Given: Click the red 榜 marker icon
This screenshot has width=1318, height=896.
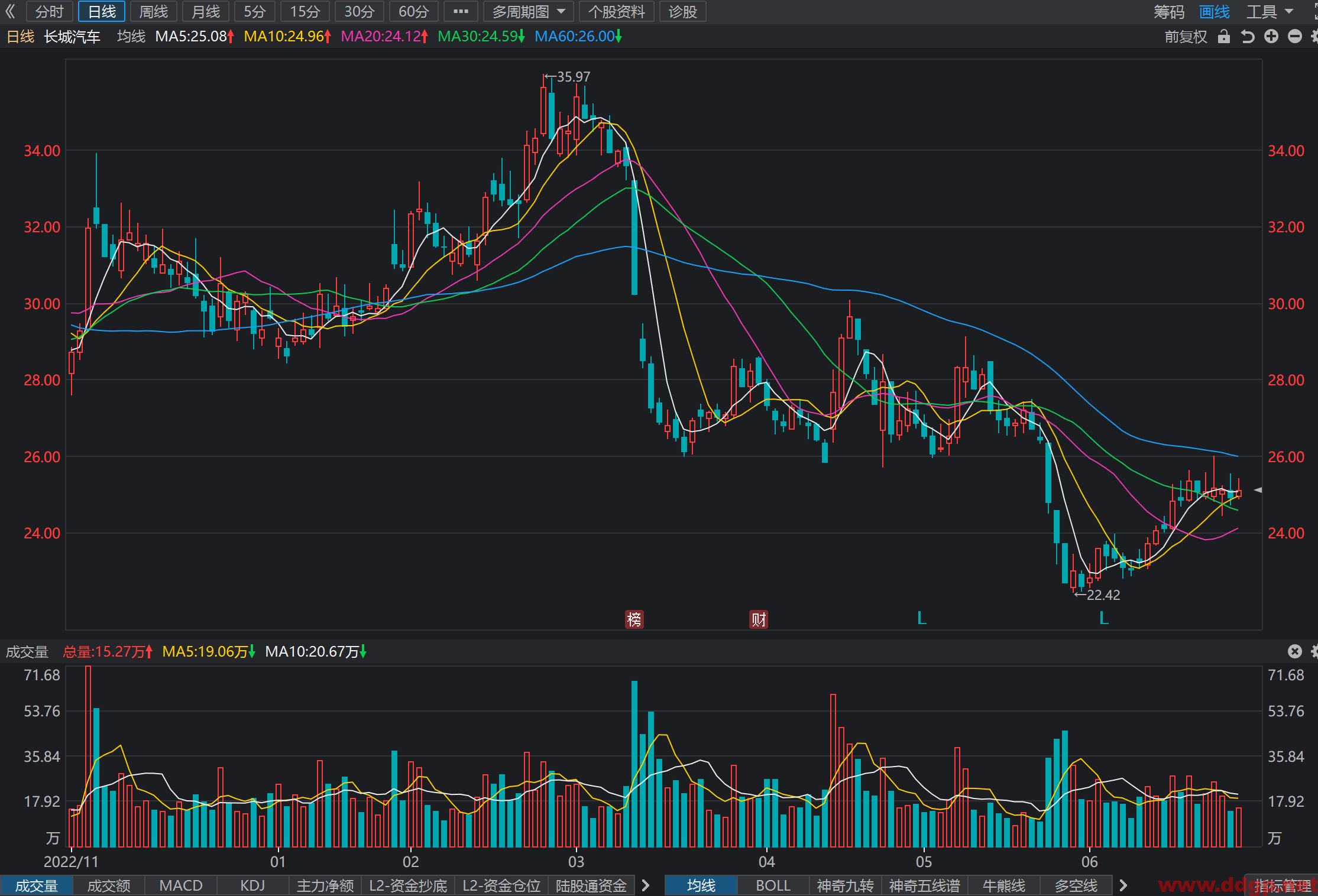Looking at the screenshot, I should click(x=634, y=619).
